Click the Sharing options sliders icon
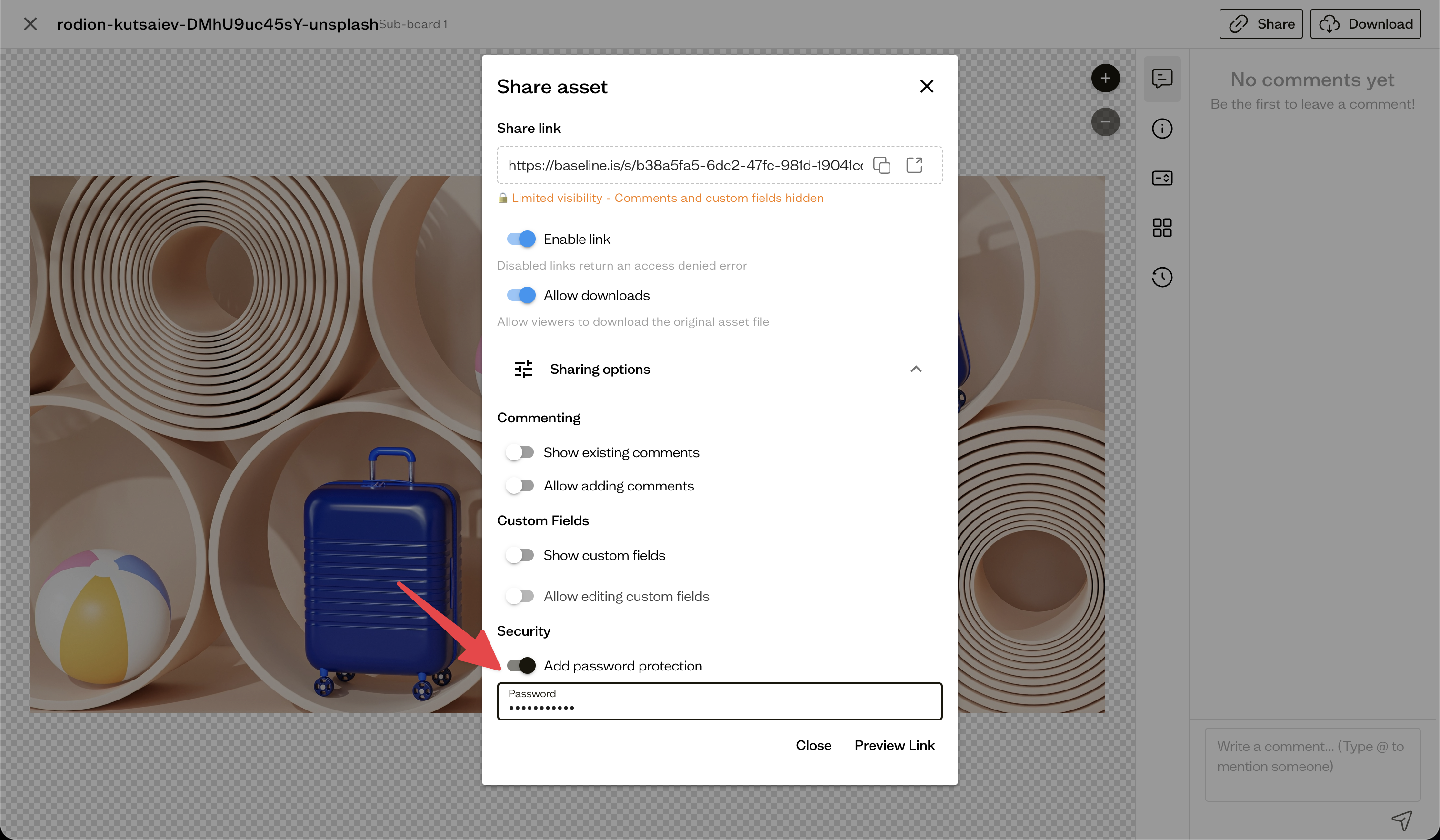 pos(523,369)
